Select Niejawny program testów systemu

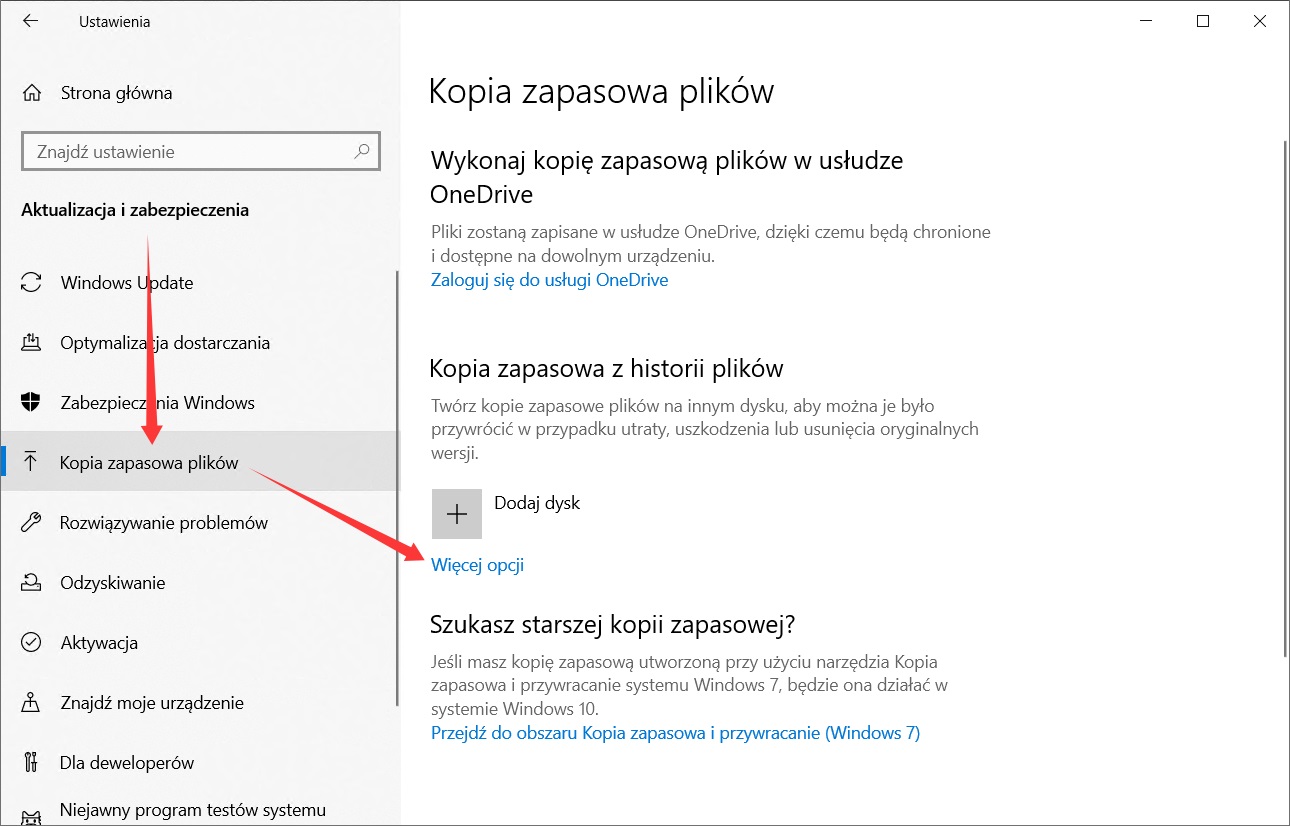(192, 809)
